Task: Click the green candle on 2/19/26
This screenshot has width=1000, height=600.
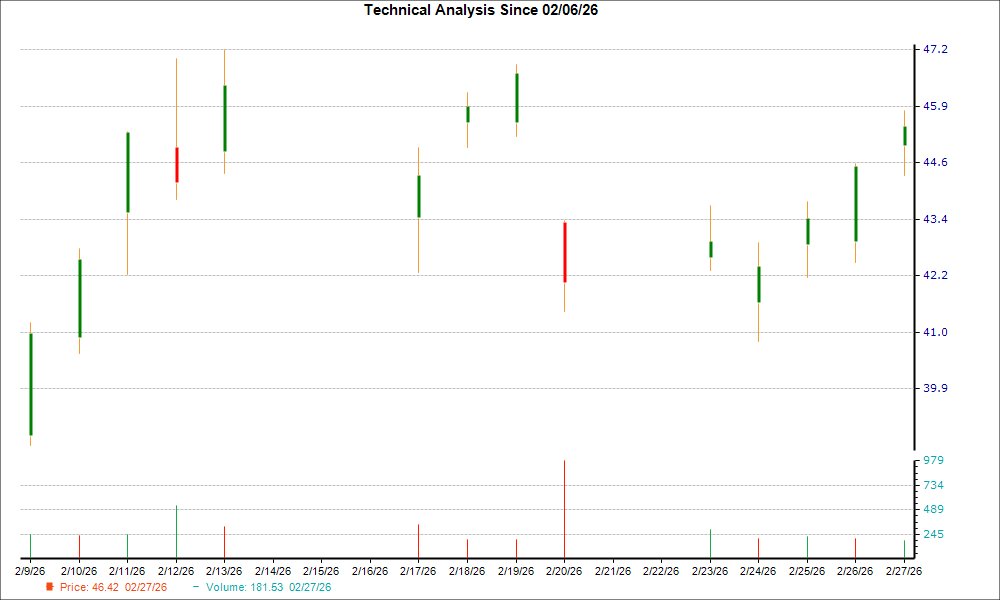Action: pos(518,95)
